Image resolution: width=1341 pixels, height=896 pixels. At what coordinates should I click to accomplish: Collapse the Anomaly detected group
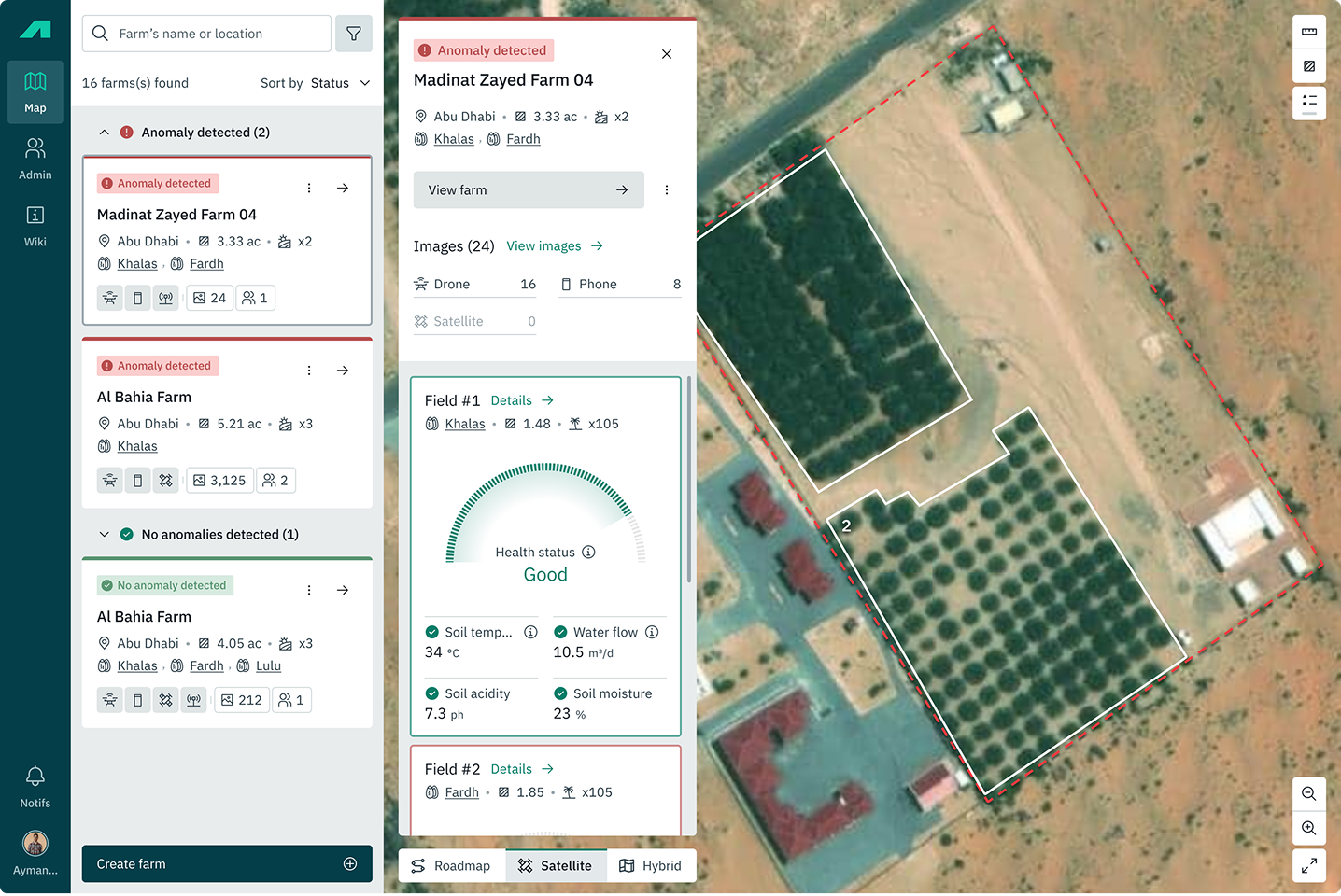coord(105,133)
